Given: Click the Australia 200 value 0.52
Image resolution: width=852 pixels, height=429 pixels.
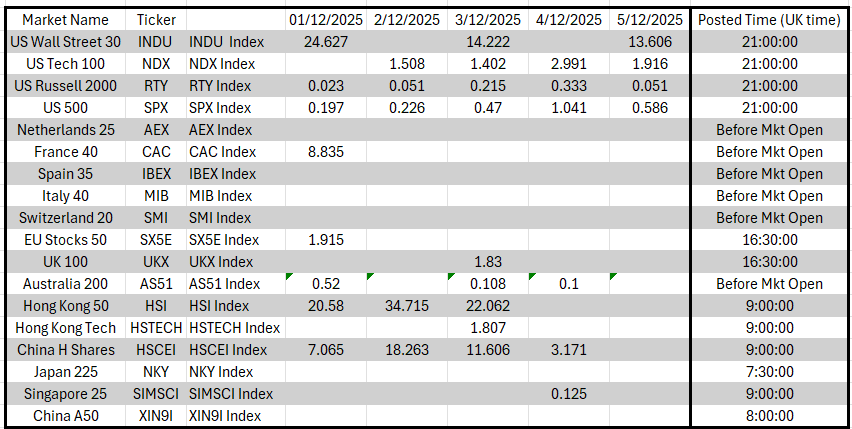Looking at the screenshot, I should point(325,284).
